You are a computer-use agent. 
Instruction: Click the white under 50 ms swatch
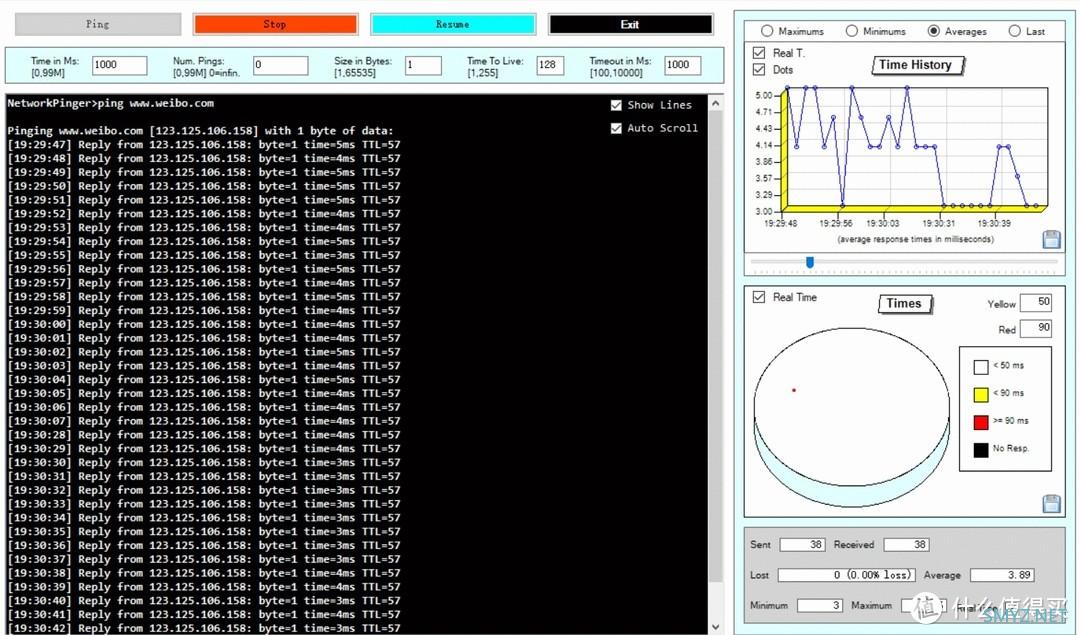[981, 366]
